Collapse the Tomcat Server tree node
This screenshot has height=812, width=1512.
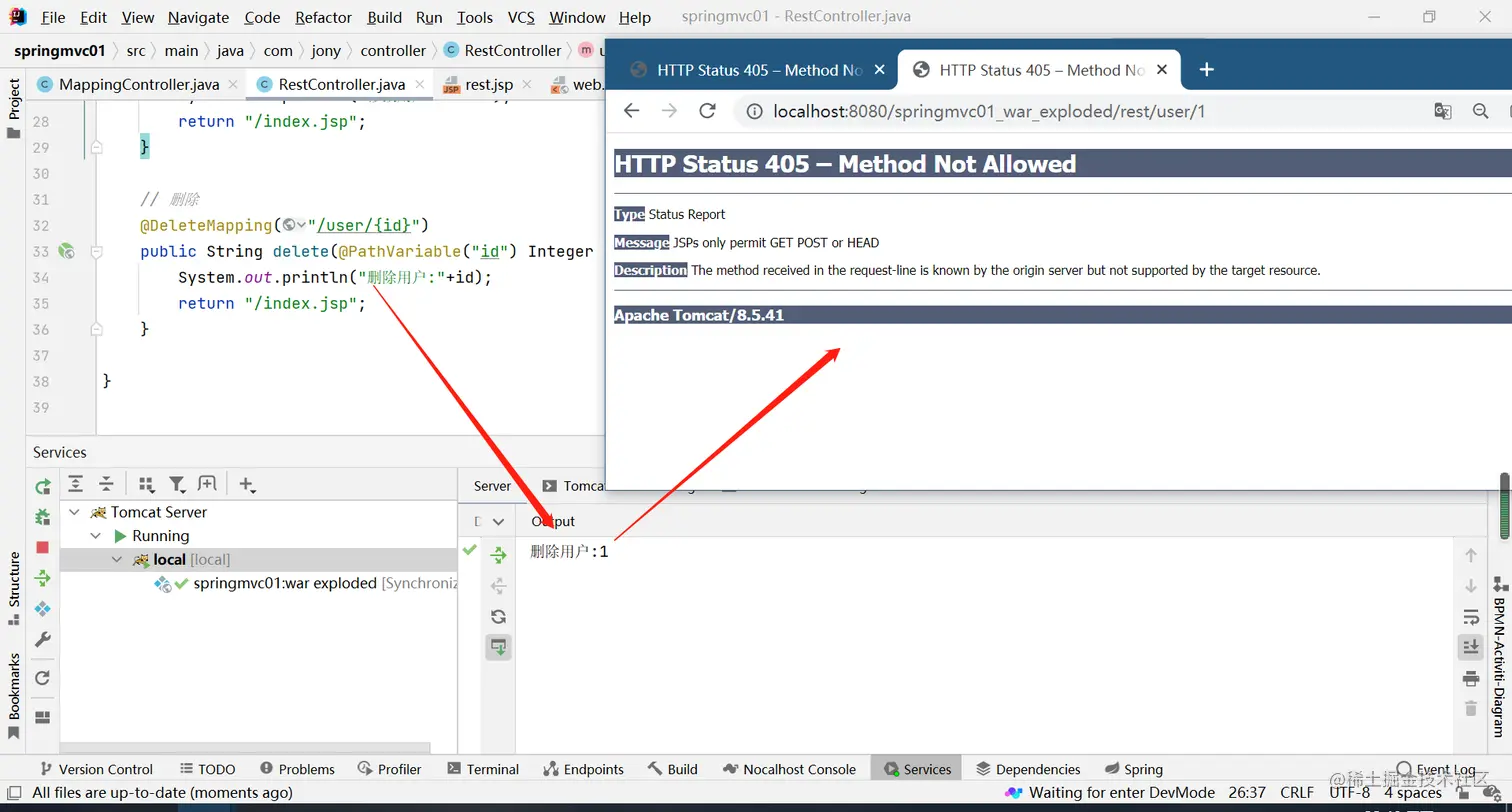pyautogui.click(x=74, y=512)
